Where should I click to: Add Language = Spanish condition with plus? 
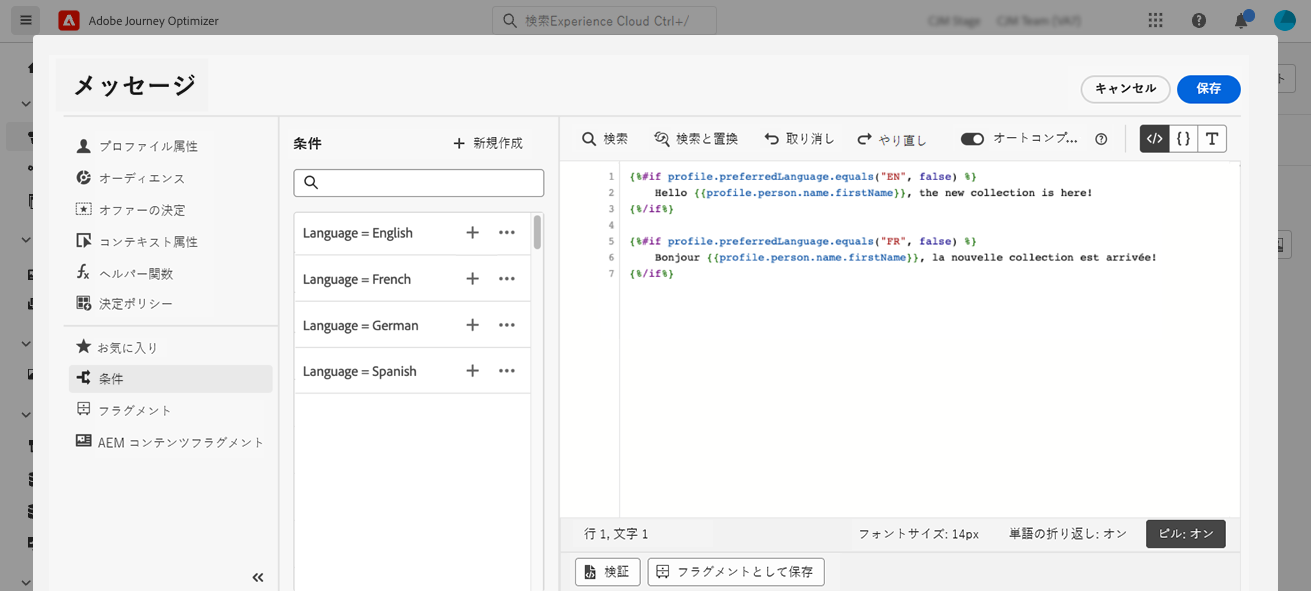point(473,371)
